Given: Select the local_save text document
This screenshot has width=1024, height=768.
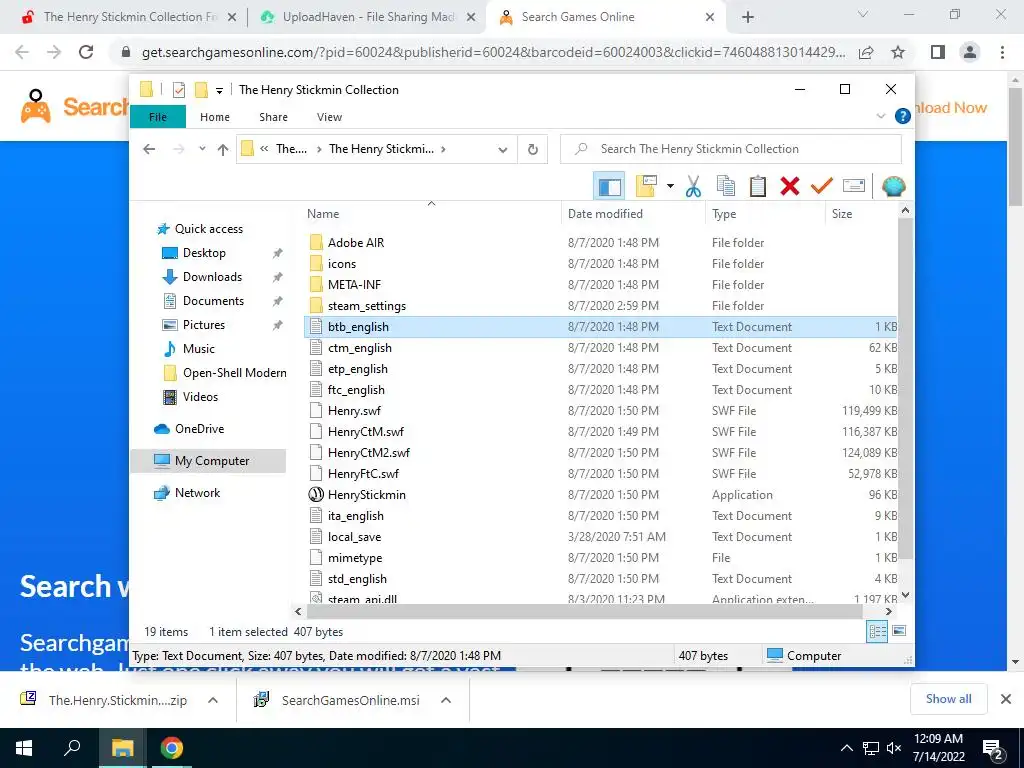Looking at the screenshot, I should (354, 537).
